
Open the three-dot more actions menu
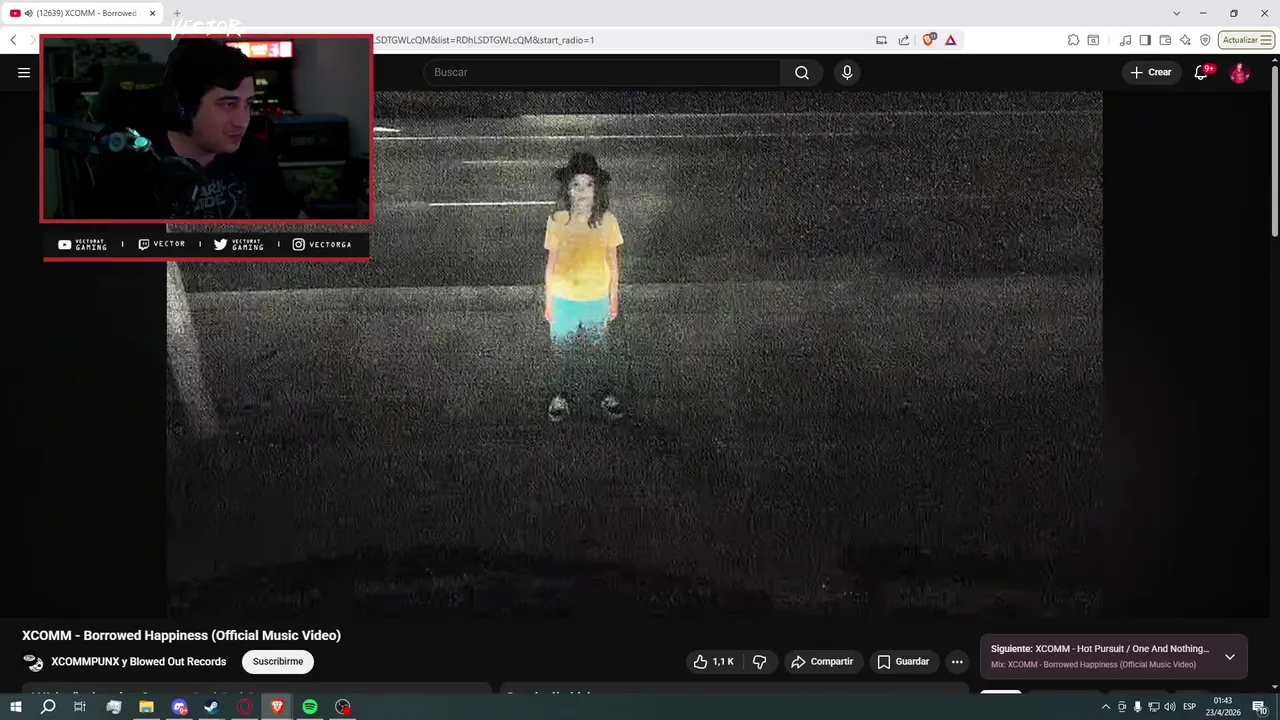pos(957,661)
